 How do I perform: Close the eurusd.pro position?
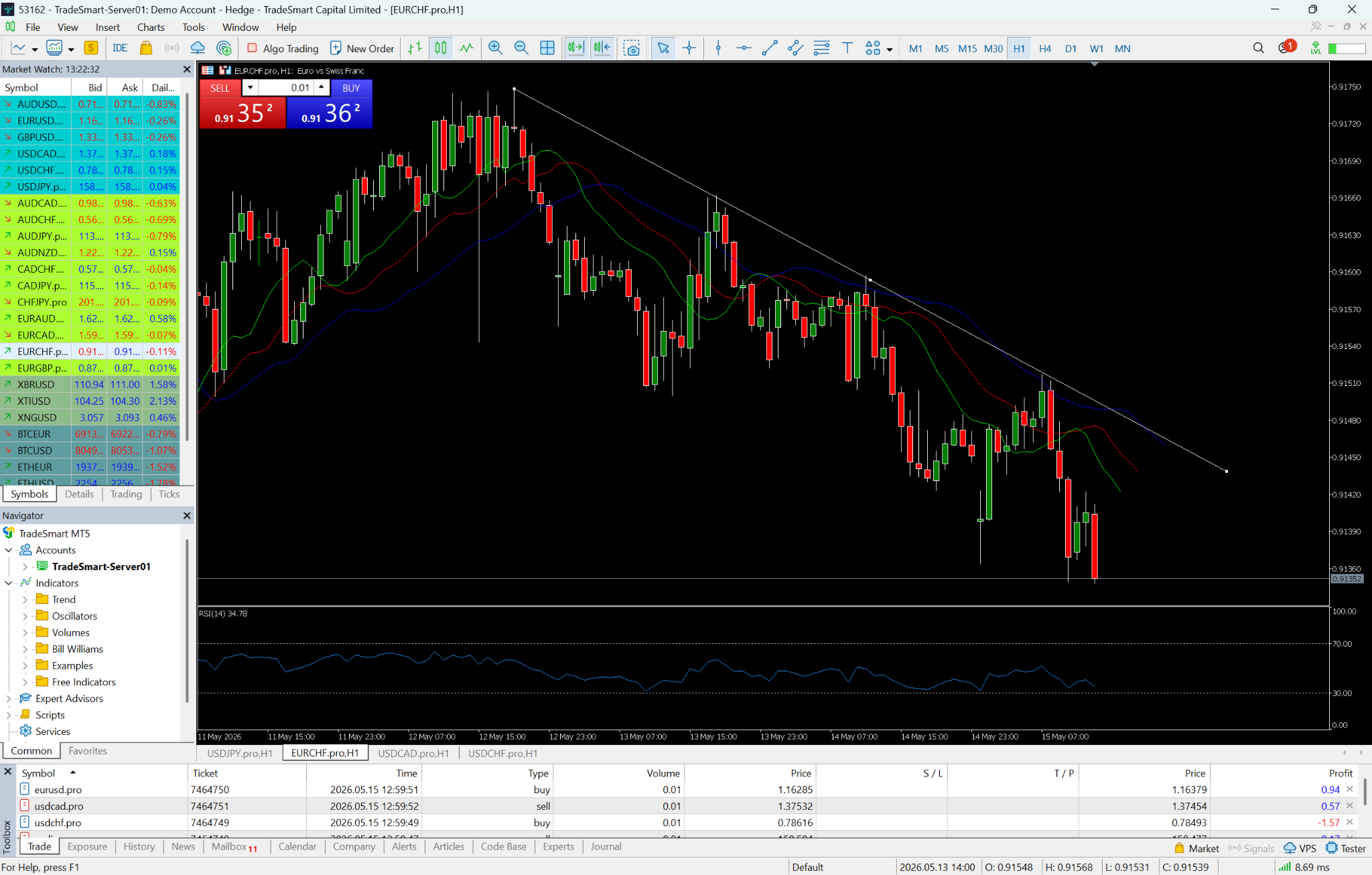coord(1350,789)
